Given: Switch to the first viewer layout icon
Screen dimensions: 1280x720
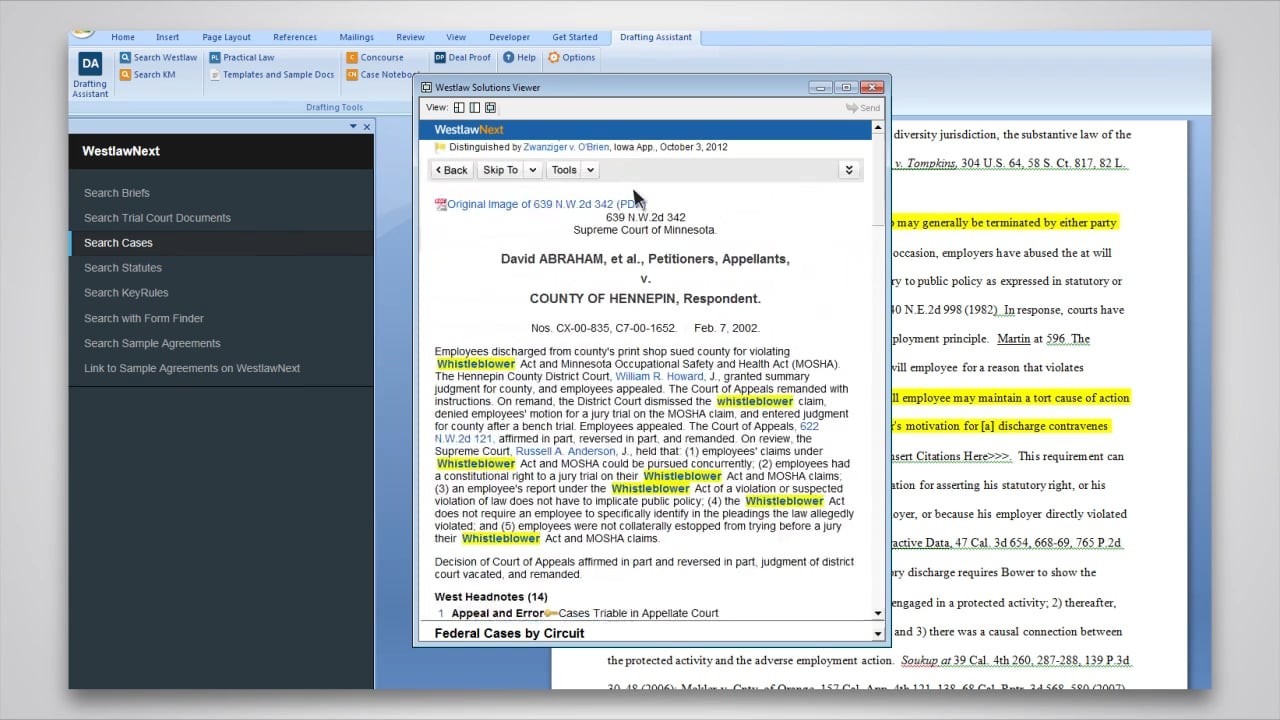Looking at the screenshot, I should [459, 108].
